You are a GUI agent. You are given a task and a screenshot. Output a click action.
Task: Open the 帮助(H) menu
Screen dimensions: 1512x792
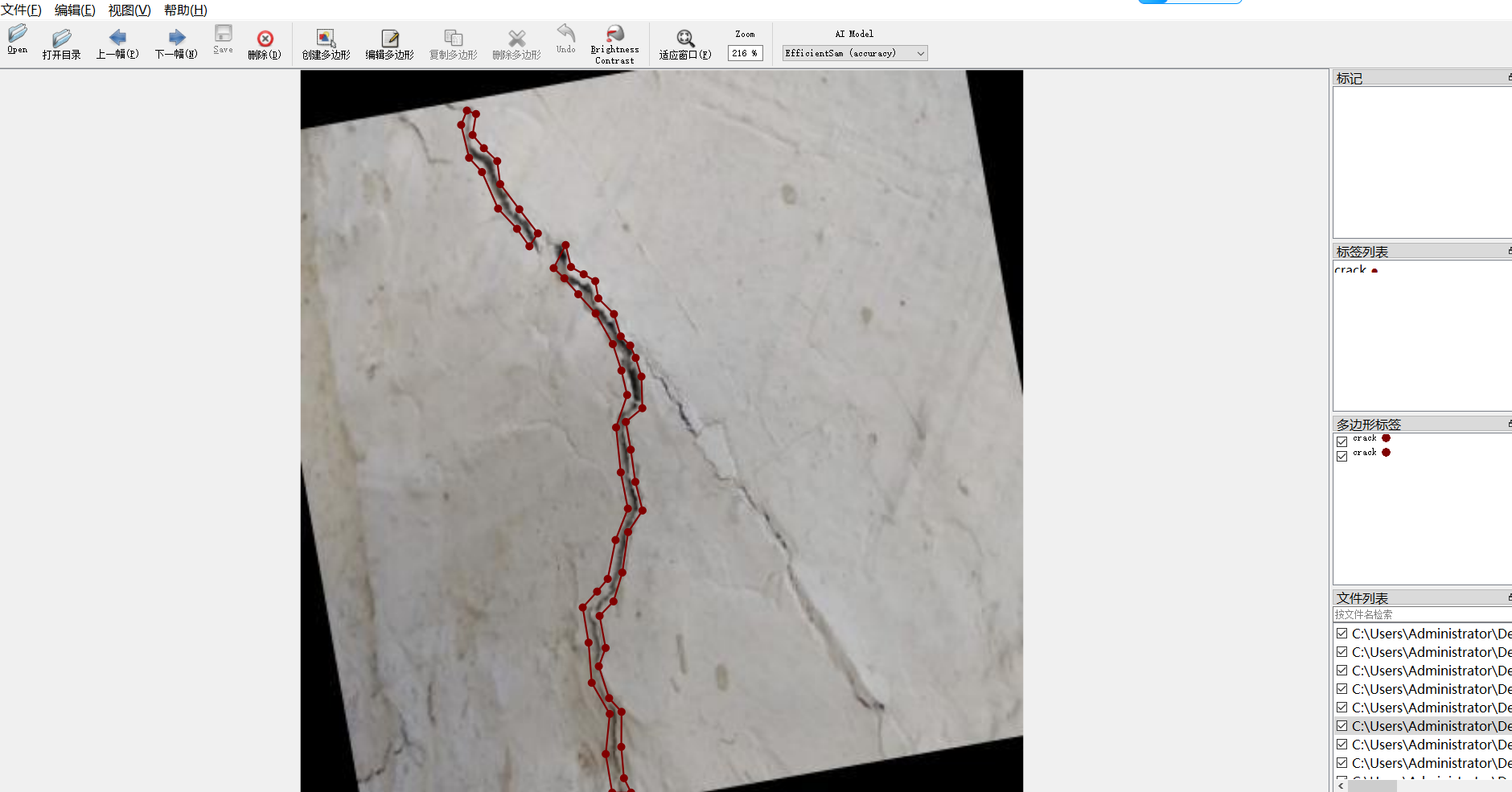pos(186,10)
